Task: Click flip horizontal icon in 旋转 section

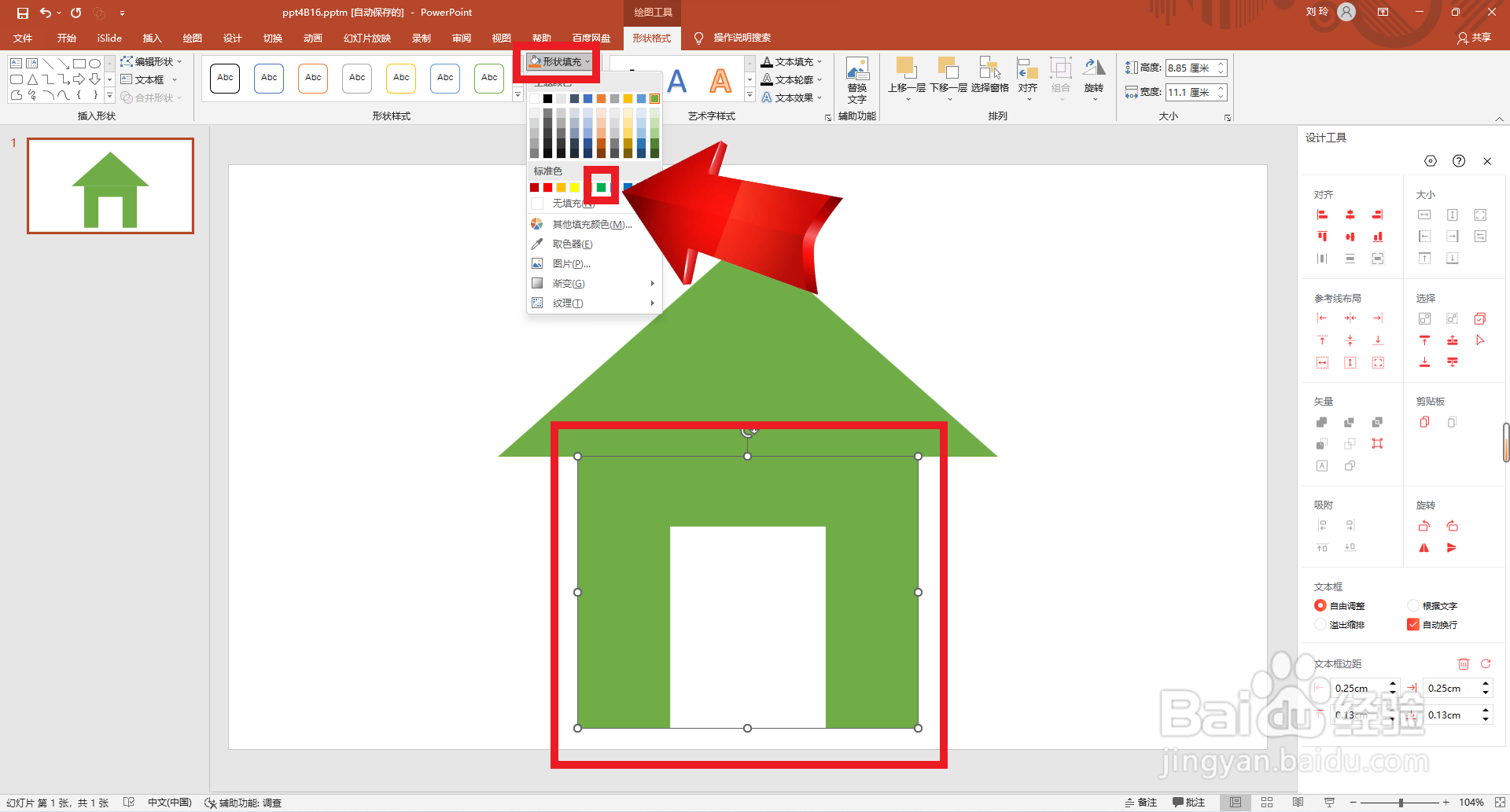Action: point(1424,548)
